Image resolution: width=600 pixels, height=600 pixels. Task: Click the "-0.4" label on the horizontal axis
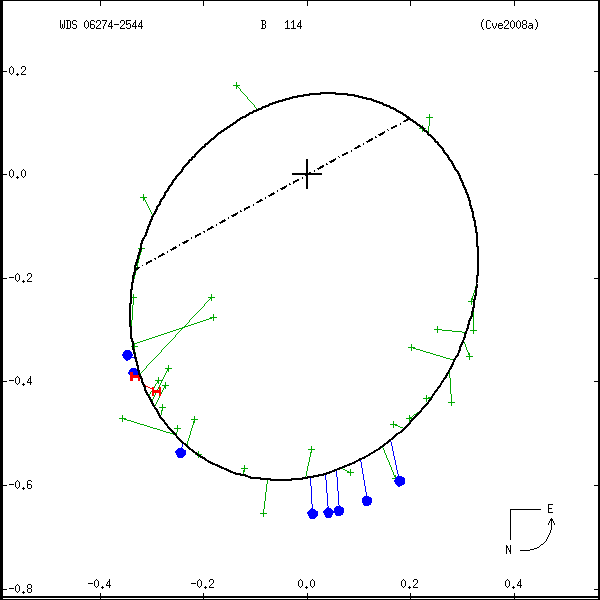(100, 584)
